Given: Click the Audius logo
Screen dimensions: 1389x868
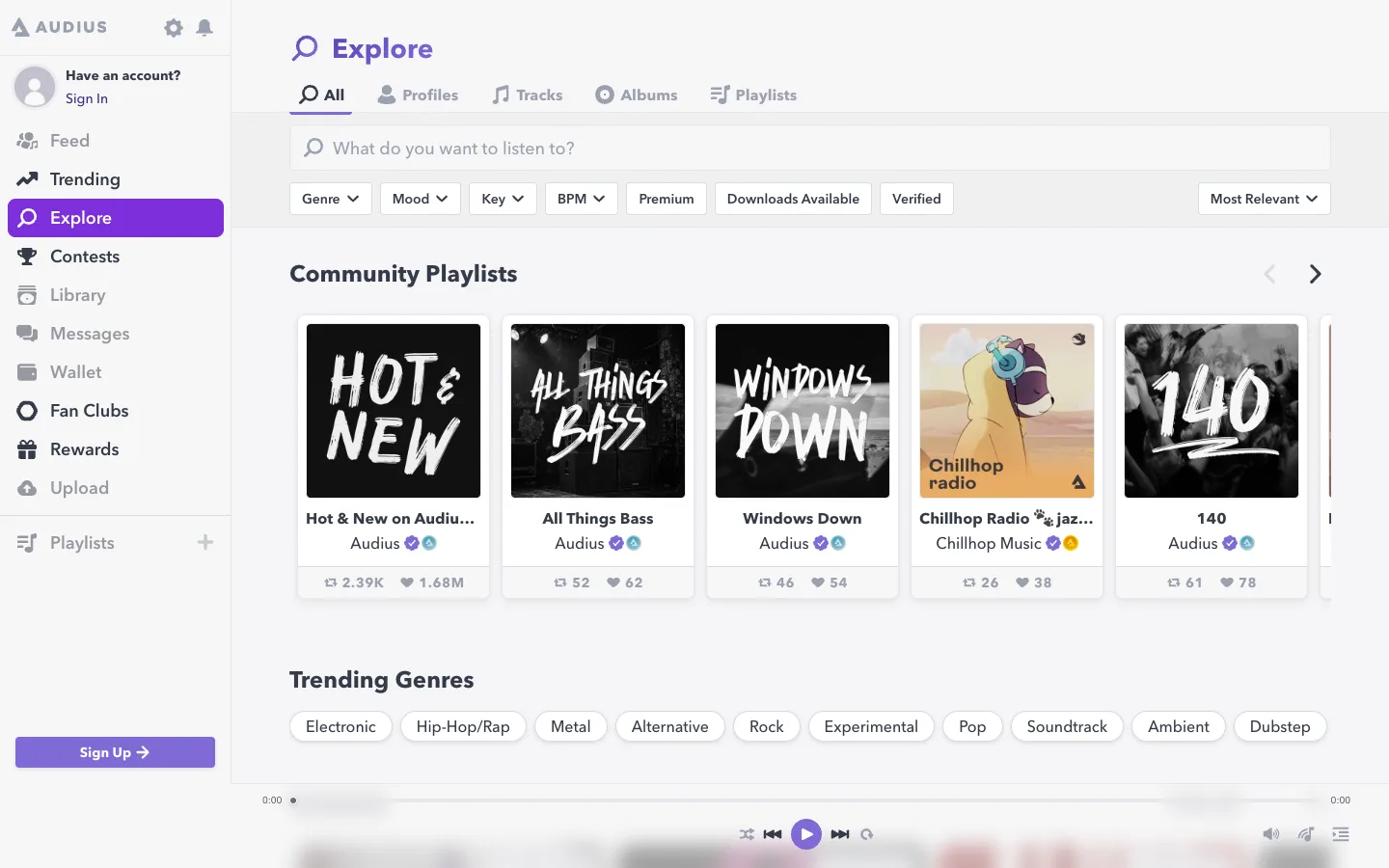Looking at the screenshot, I should pos(60,27).
